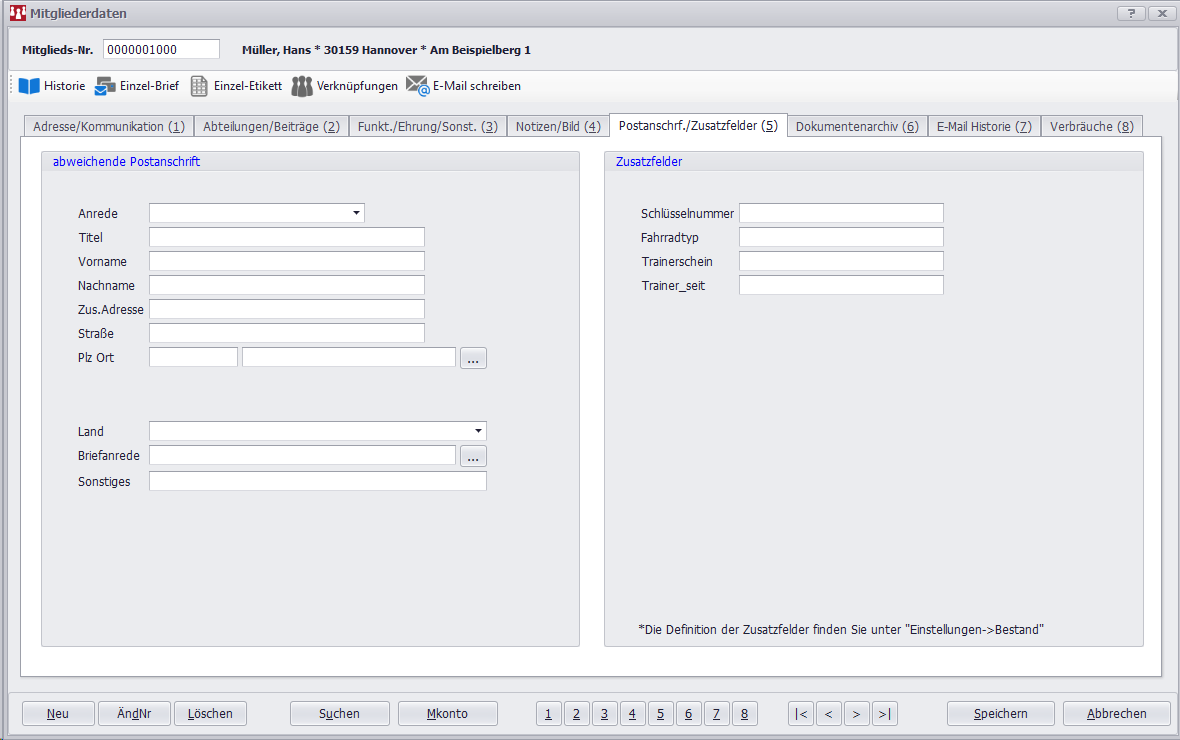Viewport: 1180px width, 740px height.
Task: Open Verknüpfungen people icon
Action: (302, 87)
